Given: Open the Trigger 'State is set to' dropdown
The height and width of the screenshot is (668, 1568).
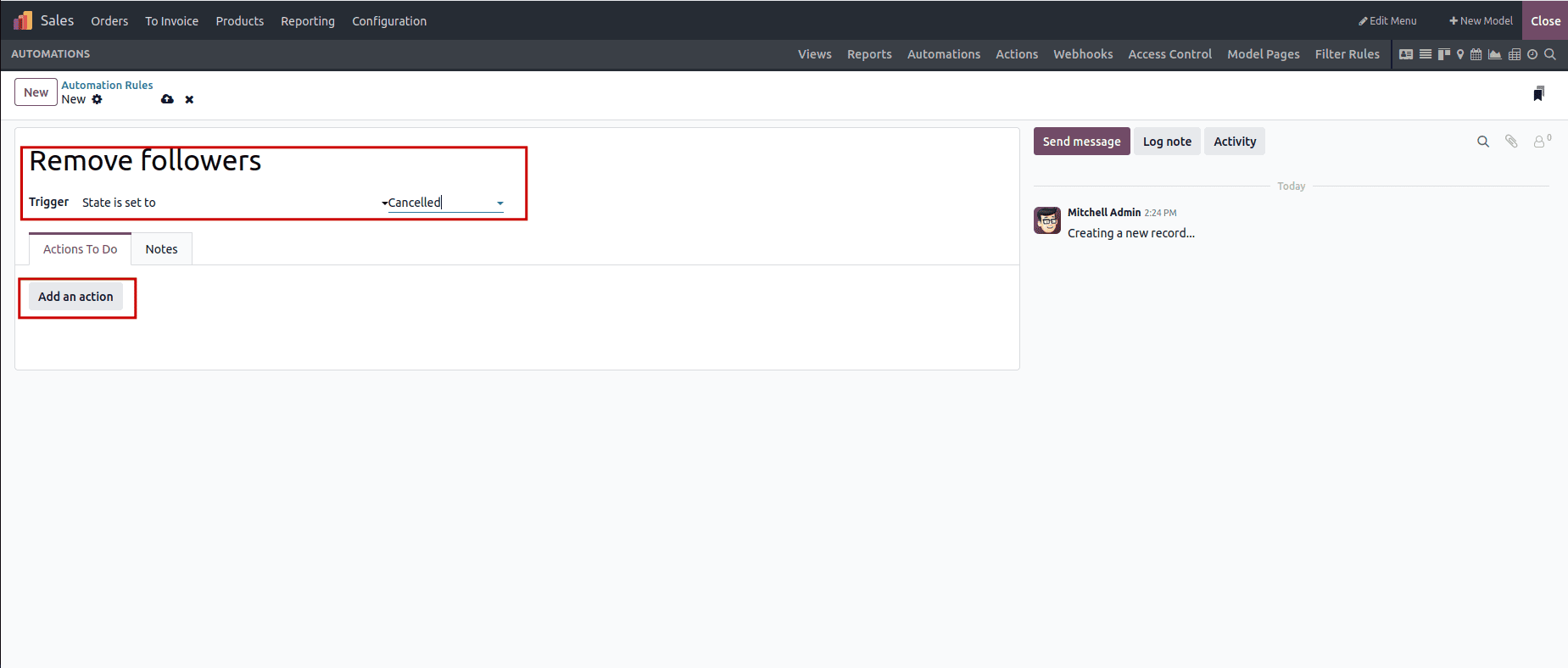Looking at the screenshot, I should (234, 203).
